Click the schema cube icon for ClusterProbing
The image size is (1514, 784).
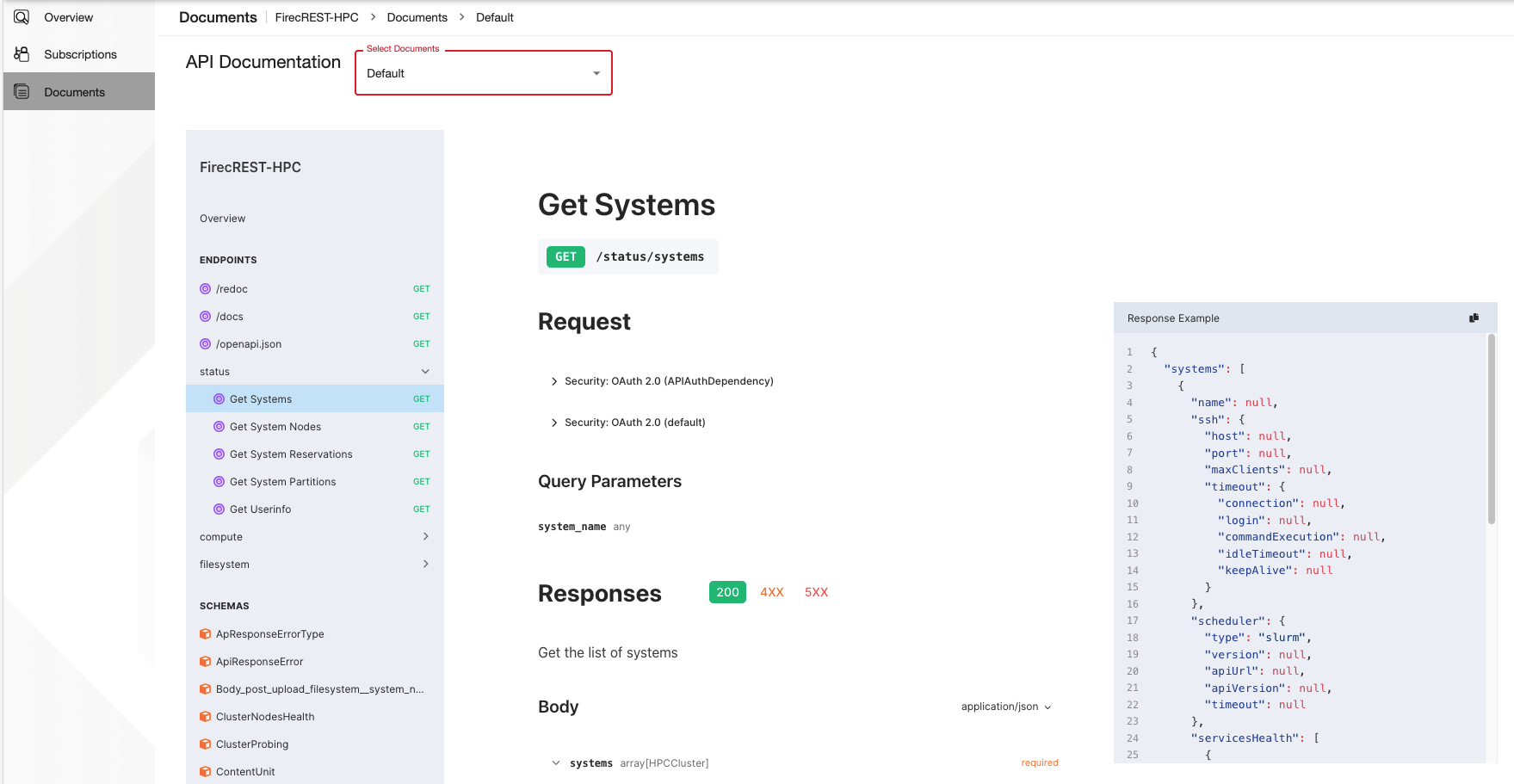pos(205,744)
